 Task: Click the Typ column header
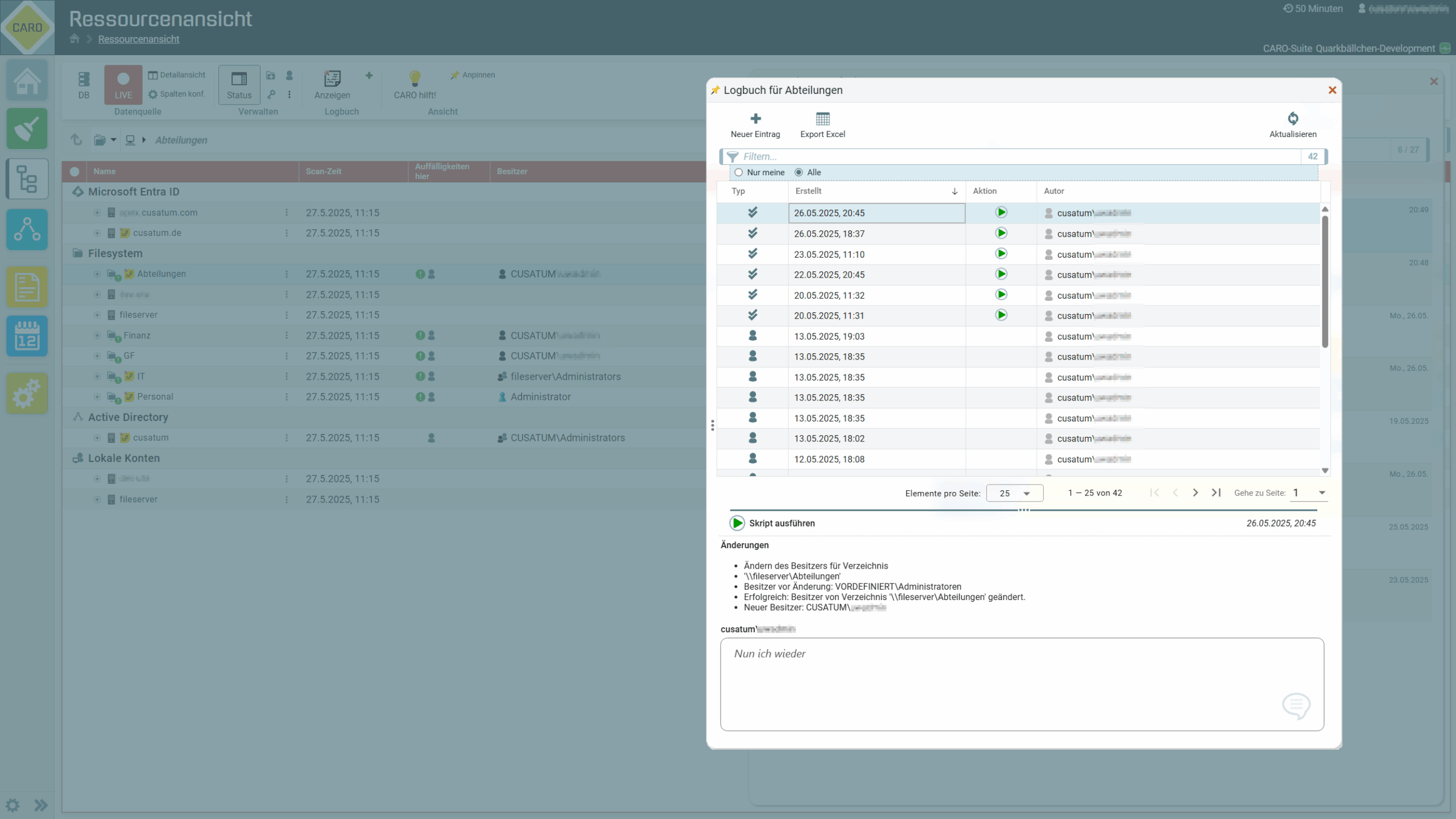click(752, 191)
